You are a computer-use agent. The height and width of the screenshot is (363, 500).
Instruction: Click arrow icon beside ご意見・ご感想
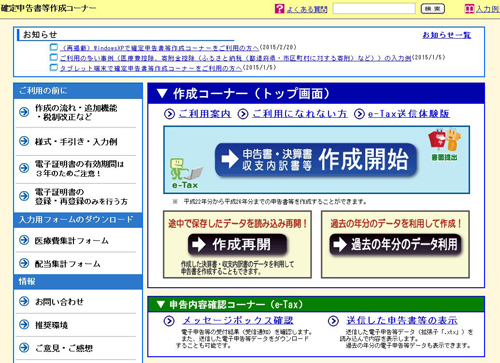tap(24, 348)
